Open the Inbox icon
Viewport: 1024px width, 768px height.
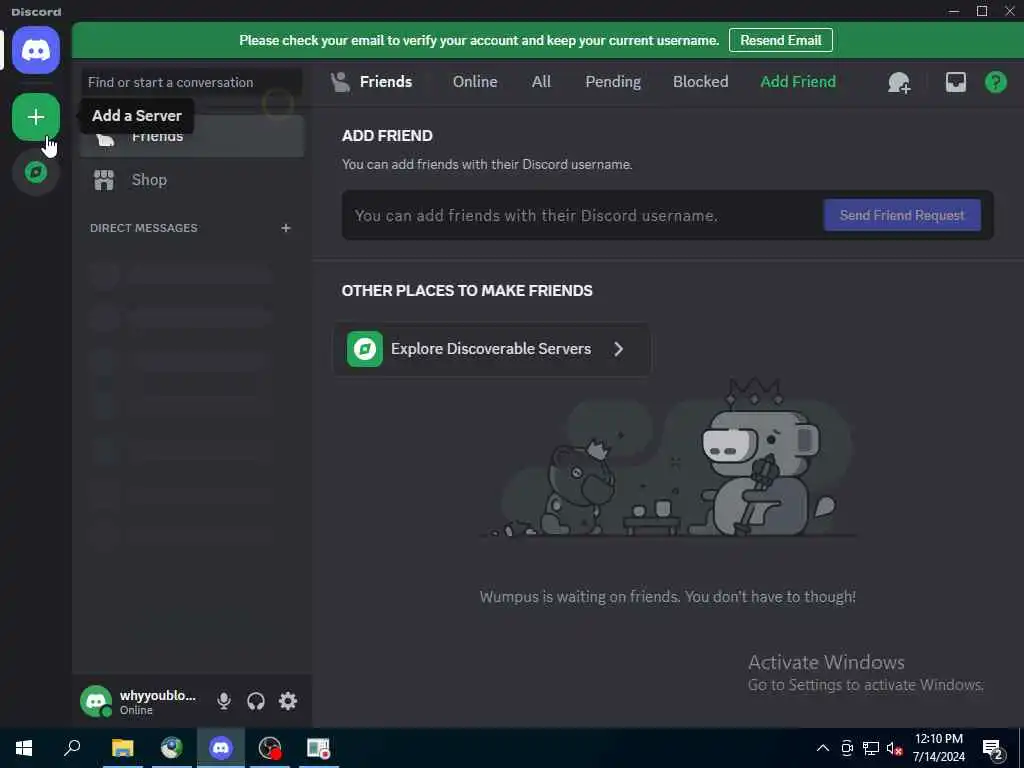pyautogui.click(x=955, y=82)
